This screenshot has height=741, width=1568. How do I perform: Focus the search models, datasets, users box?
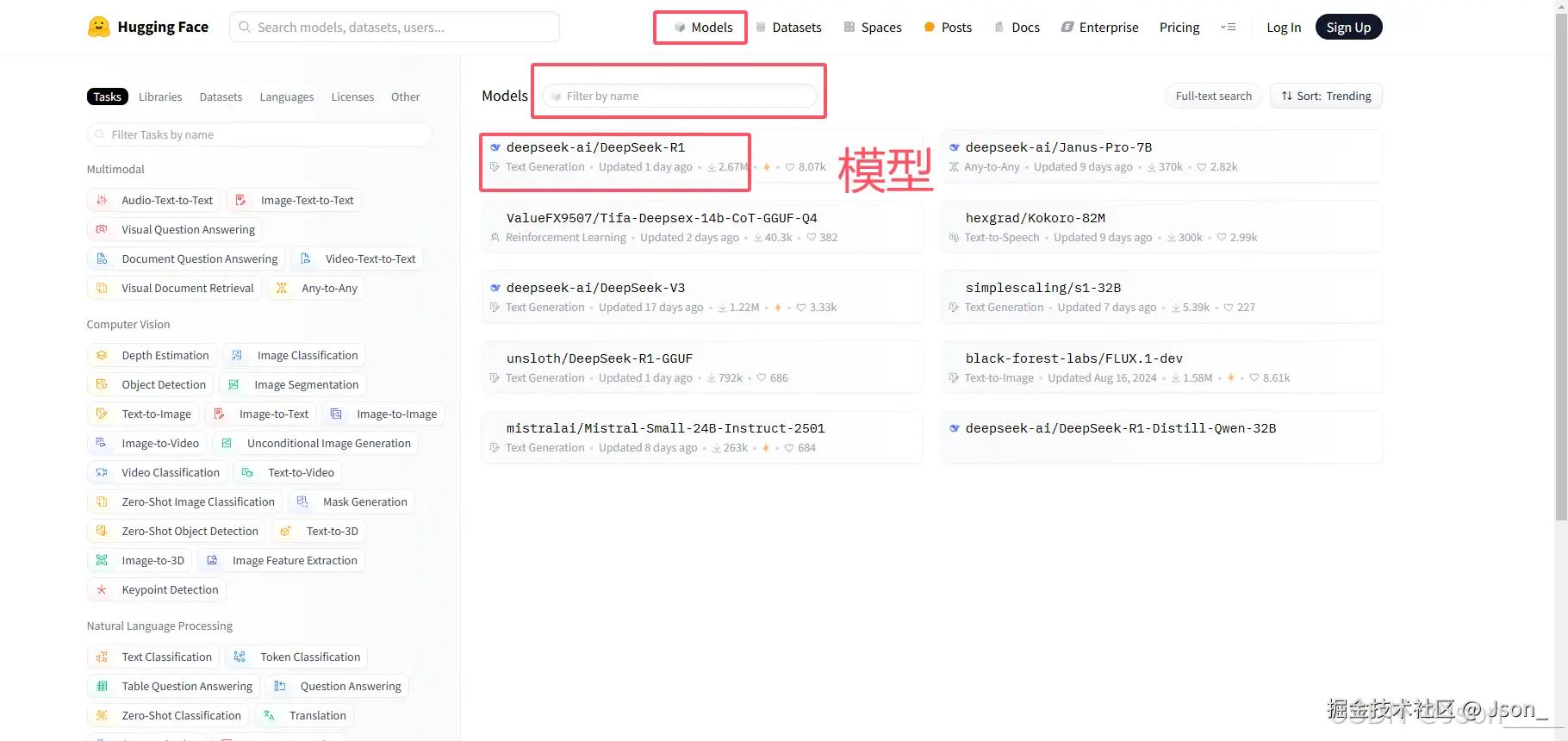395,27
